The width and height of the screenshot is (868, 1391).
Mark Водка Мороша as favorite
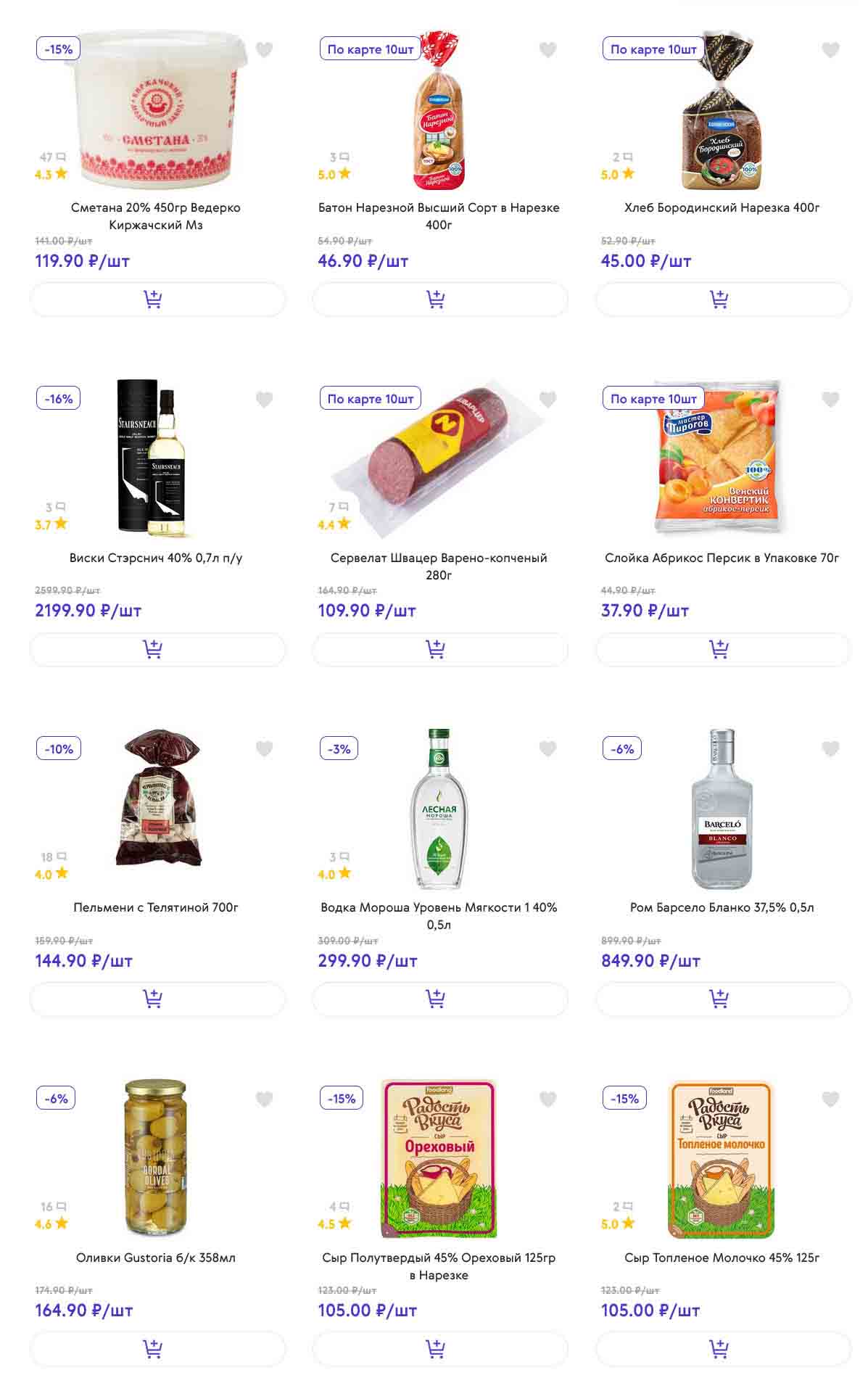[547, 748]
